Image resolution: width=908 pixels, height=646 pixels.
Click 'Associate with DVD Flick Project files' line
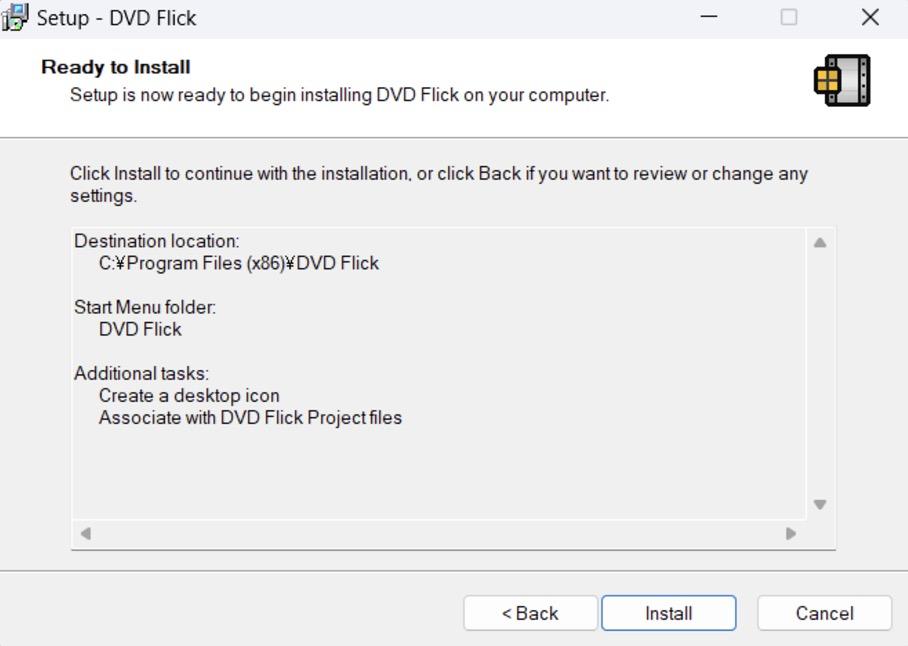tap(250, 418)
